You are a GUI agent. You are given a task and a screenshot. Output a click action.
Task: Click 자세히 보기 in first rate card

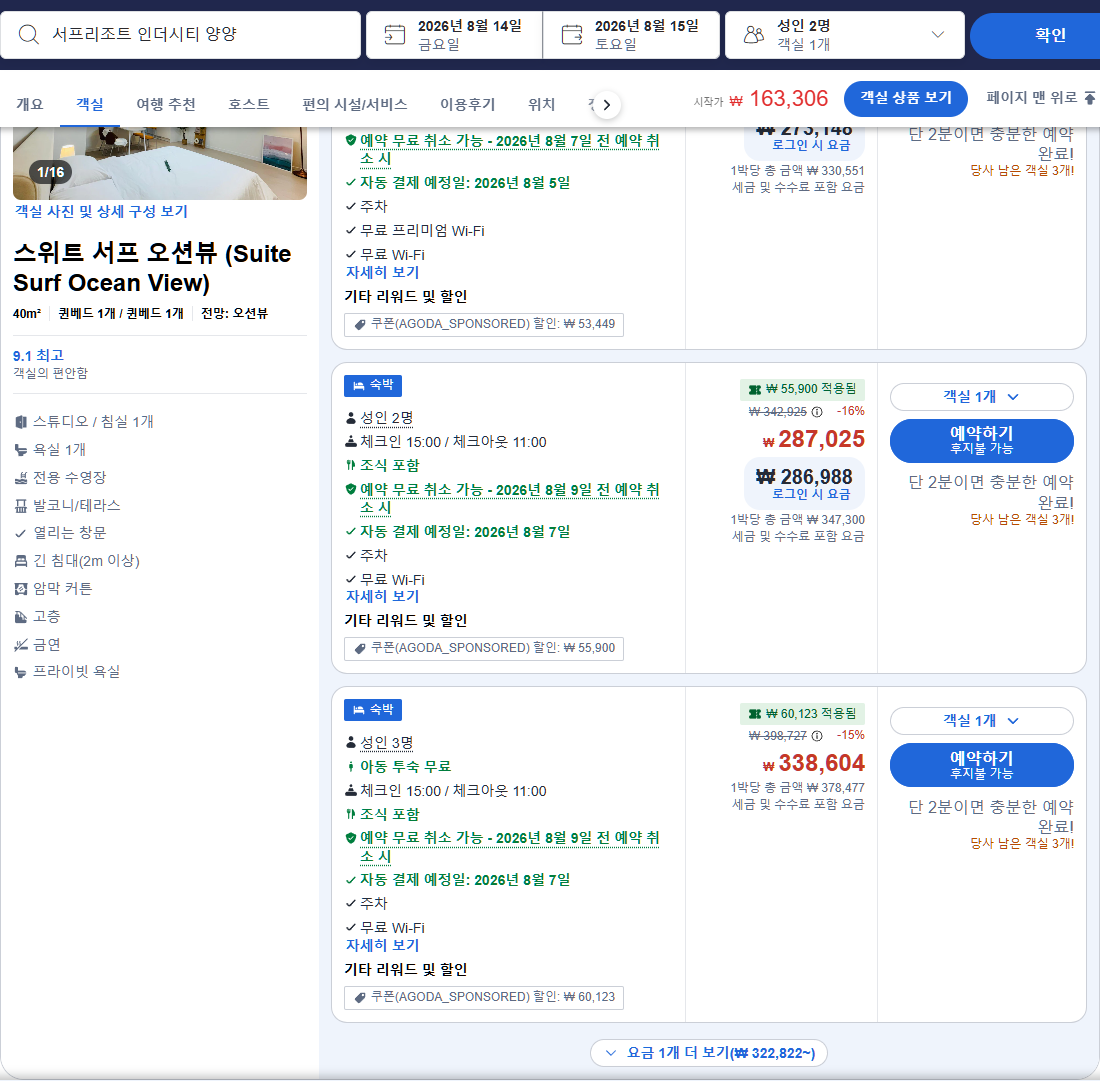click(382, 272)
